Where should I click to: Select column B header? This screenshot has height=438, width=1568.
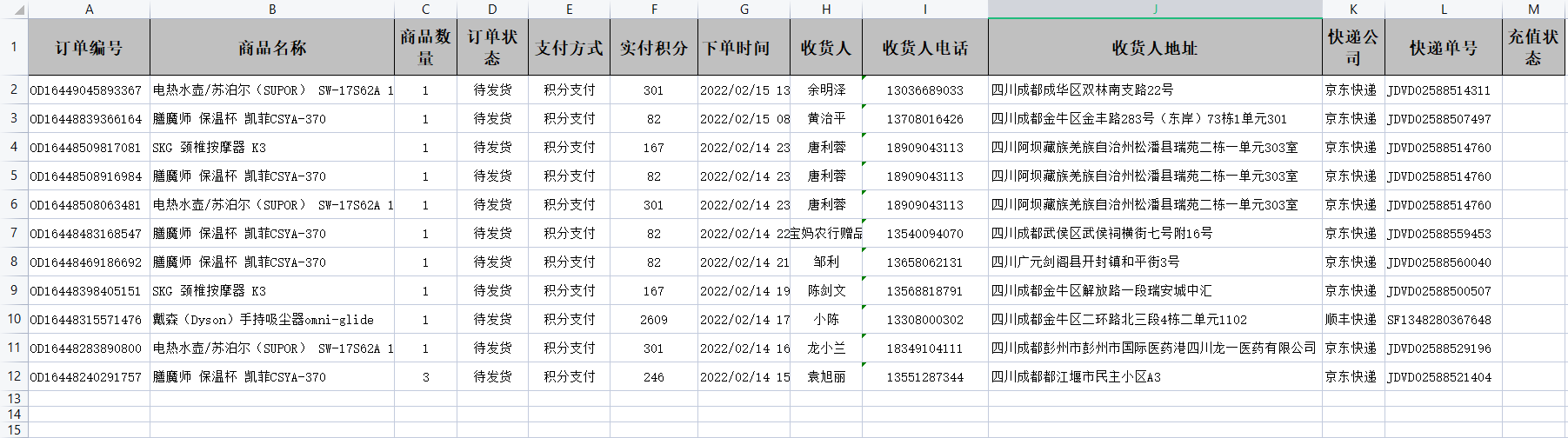272,9
